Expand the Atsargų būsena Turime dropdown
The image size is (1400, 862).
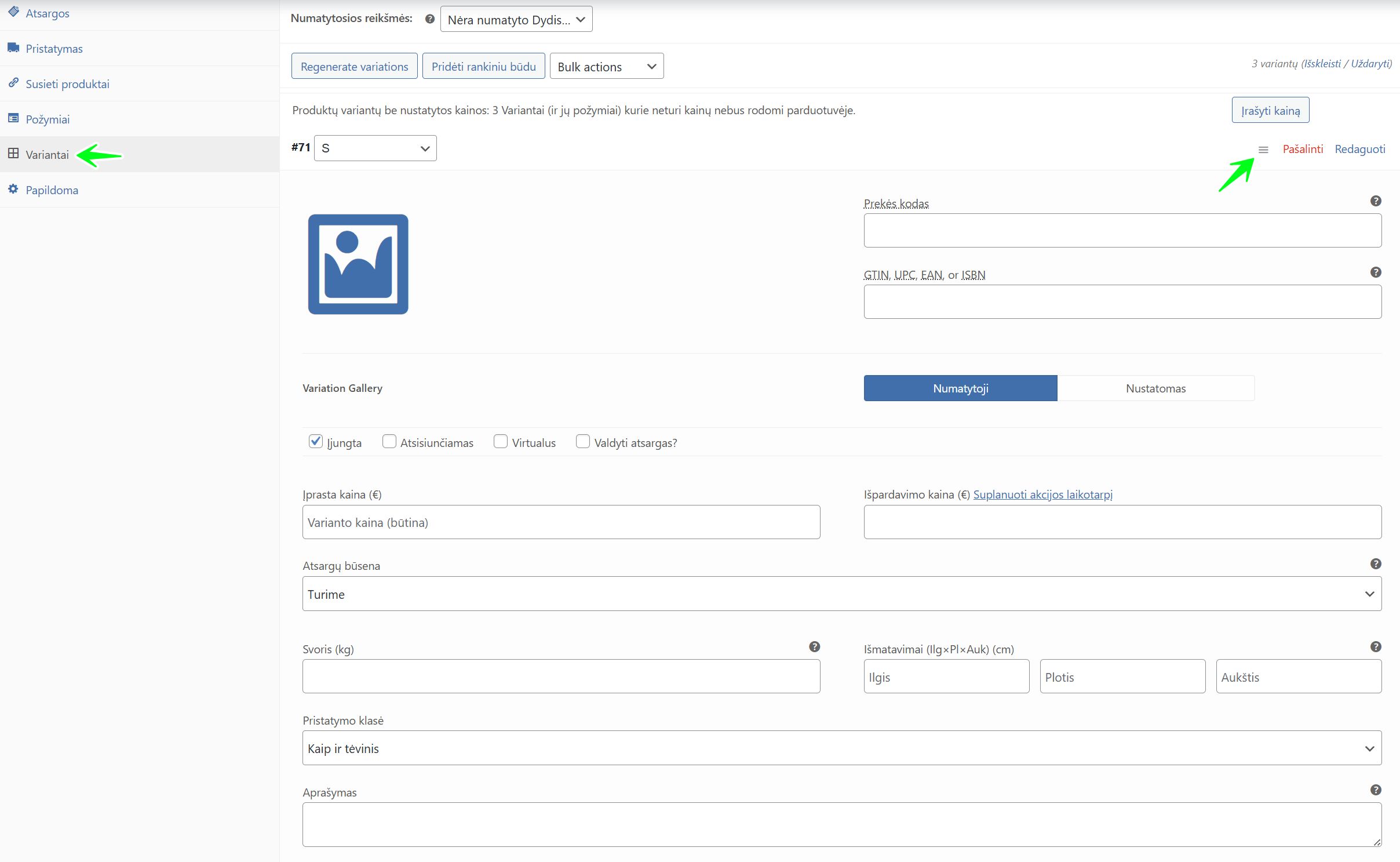[x=841, y=594]
